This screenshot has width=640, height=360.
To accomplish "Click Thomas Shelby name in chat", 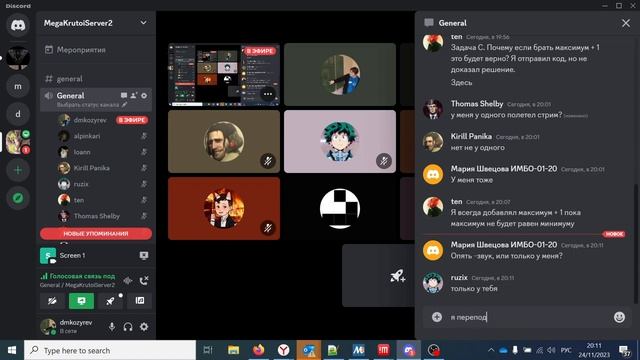I will coord(477,104).
